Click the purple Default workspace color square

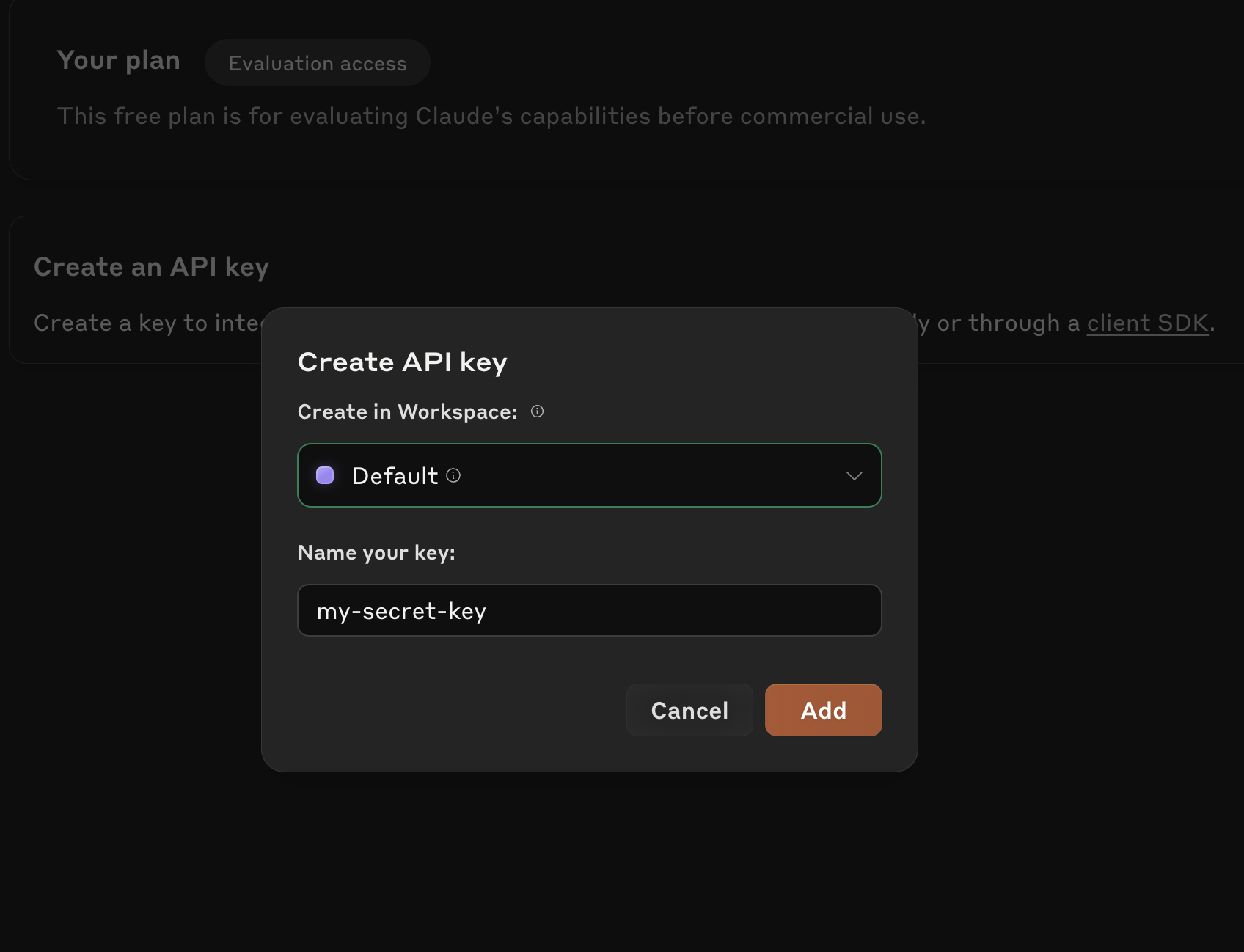[325, 475]
